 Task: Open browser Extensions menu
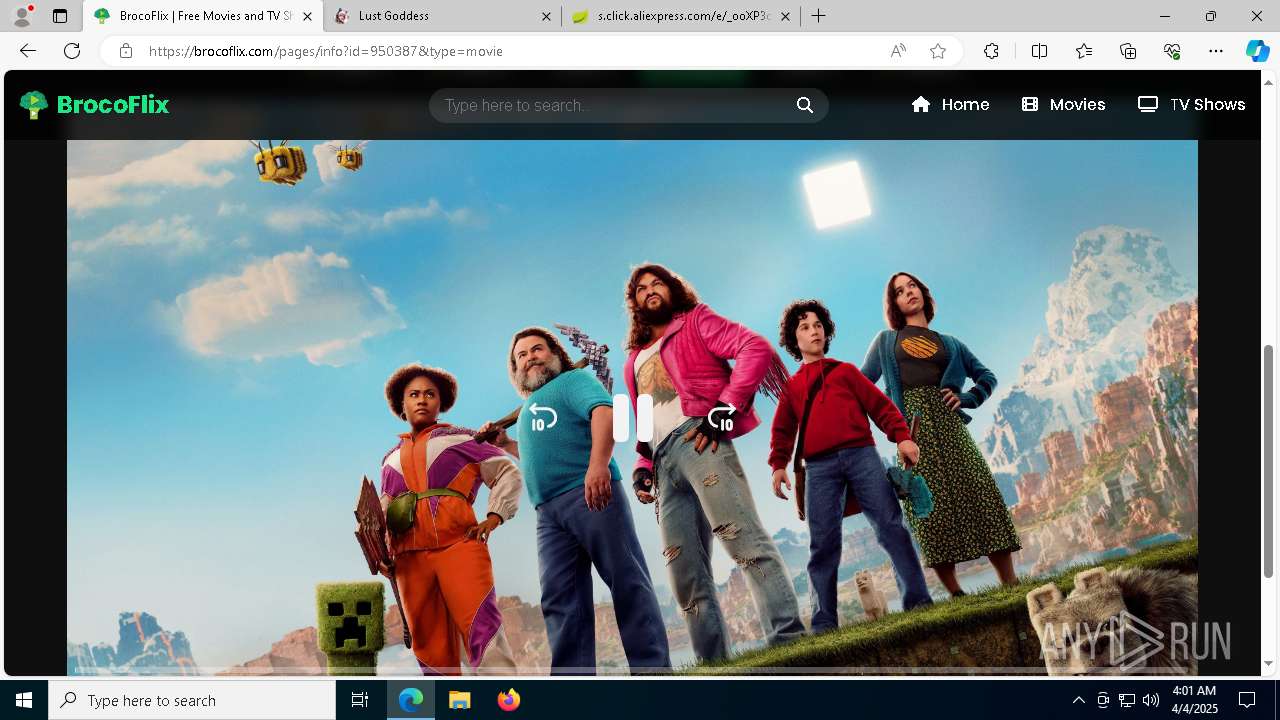coord(991,51)
